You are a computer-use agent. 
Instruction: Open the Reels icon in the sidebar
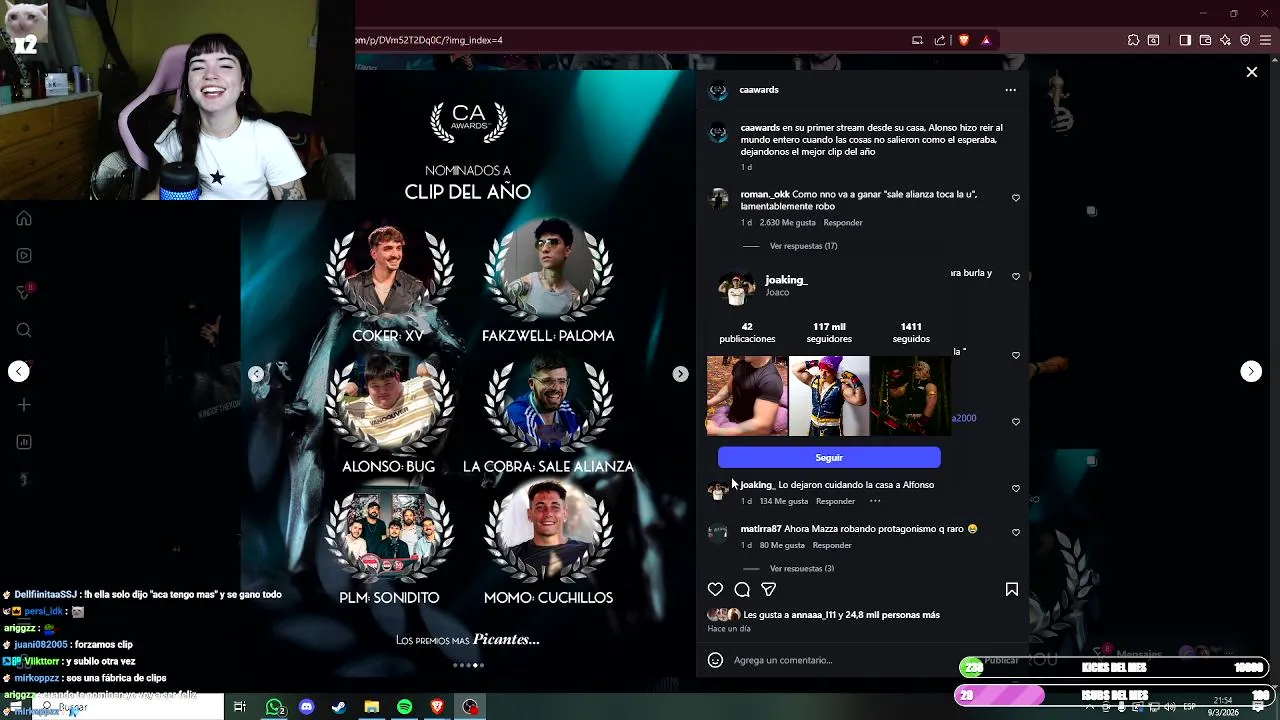(x=24, y=255)
